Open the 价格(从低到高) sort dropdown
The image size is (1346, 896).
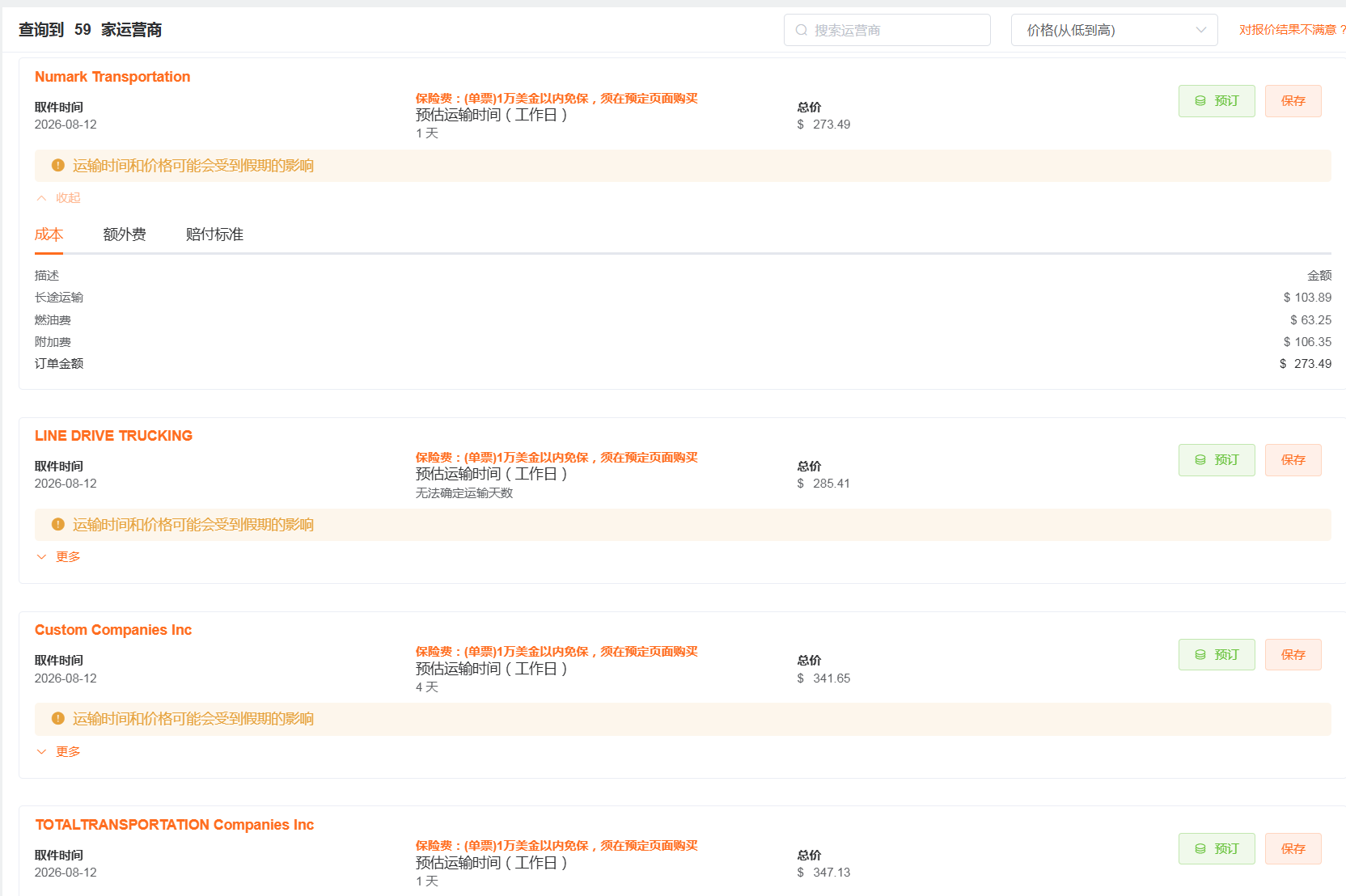(x=1114, y=30)
